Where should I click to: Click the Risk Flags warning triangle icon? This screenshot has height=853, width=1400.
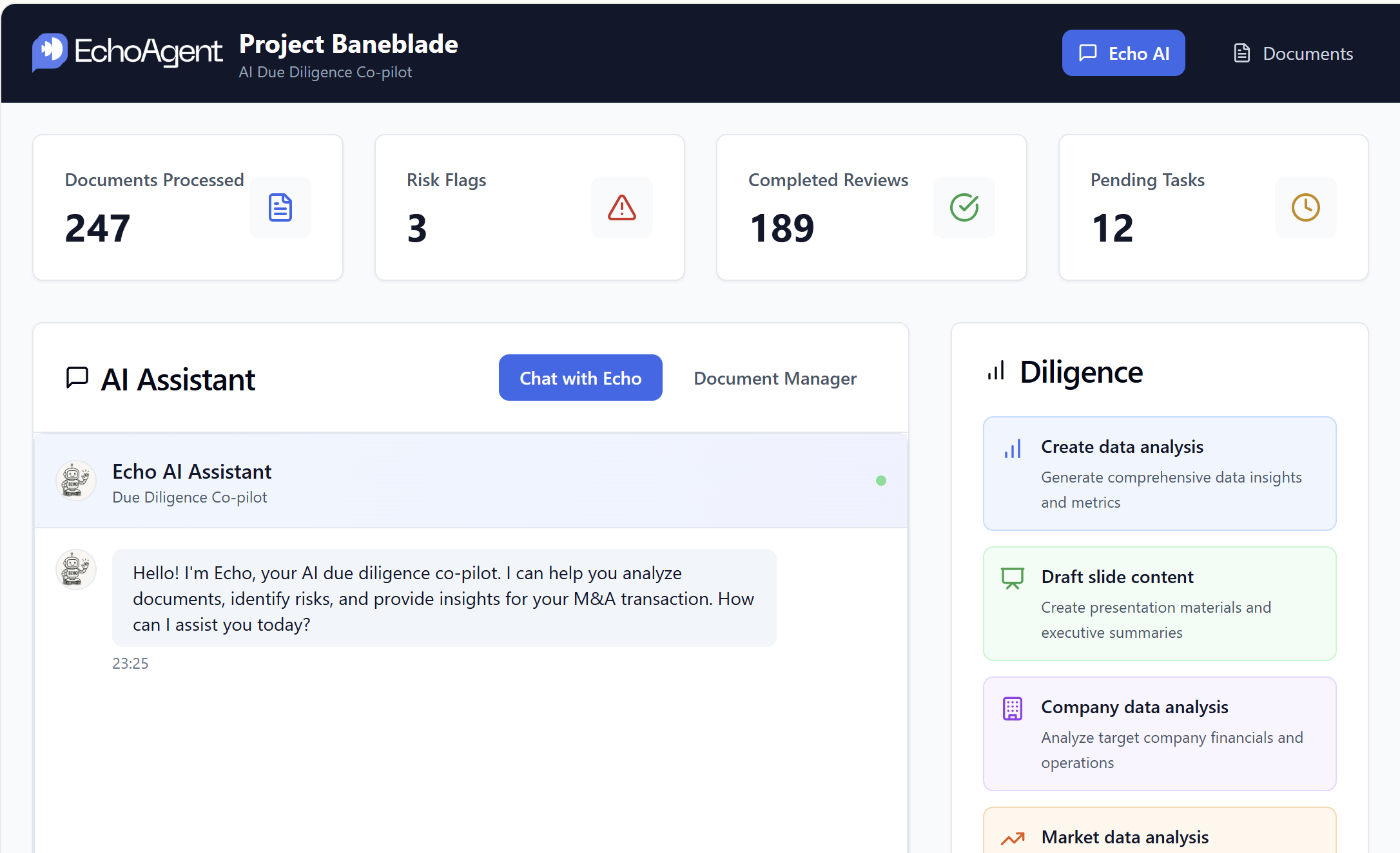tap(622, 207)
